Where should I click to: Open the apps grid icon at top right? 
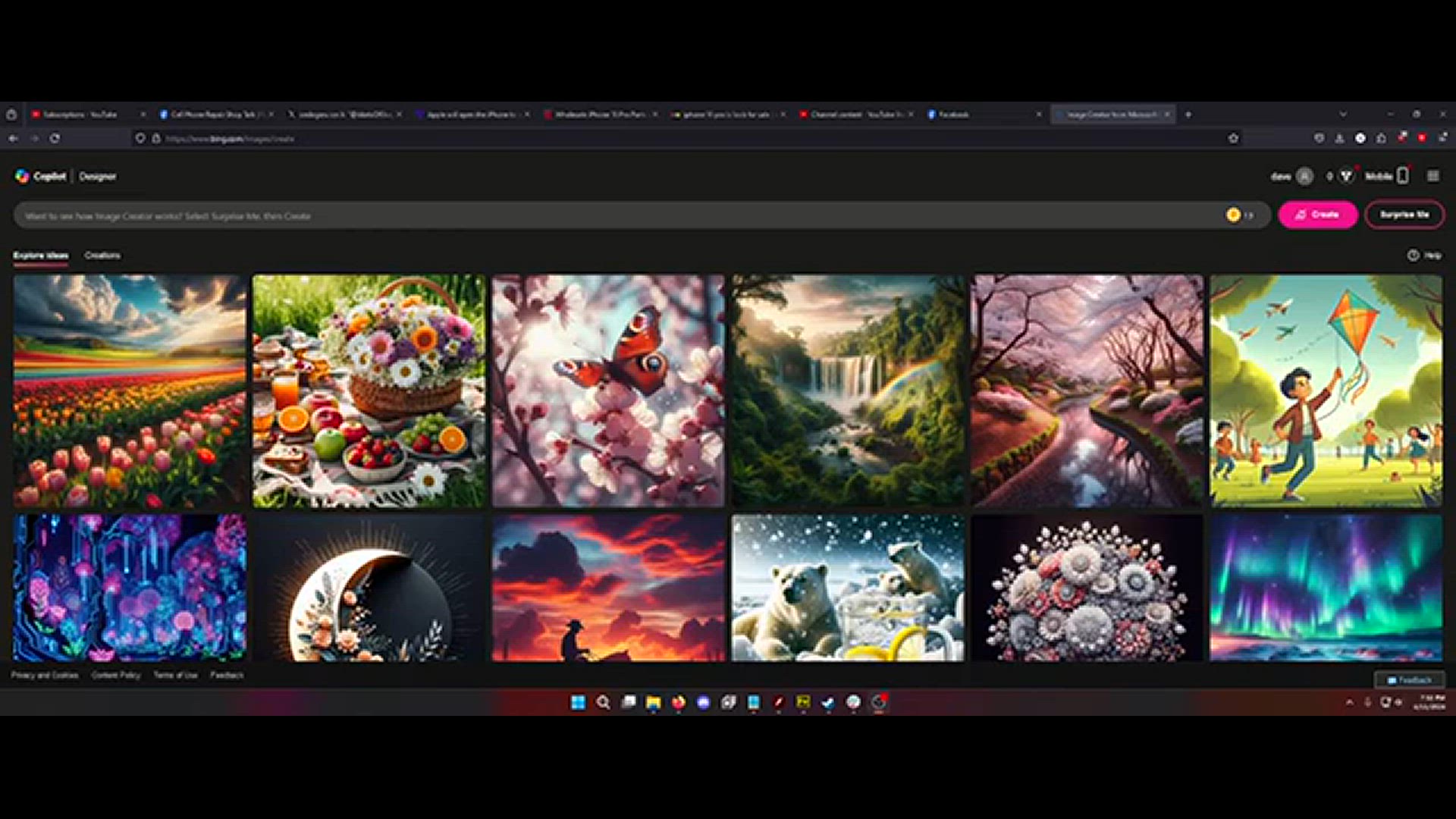(1433, 176)
